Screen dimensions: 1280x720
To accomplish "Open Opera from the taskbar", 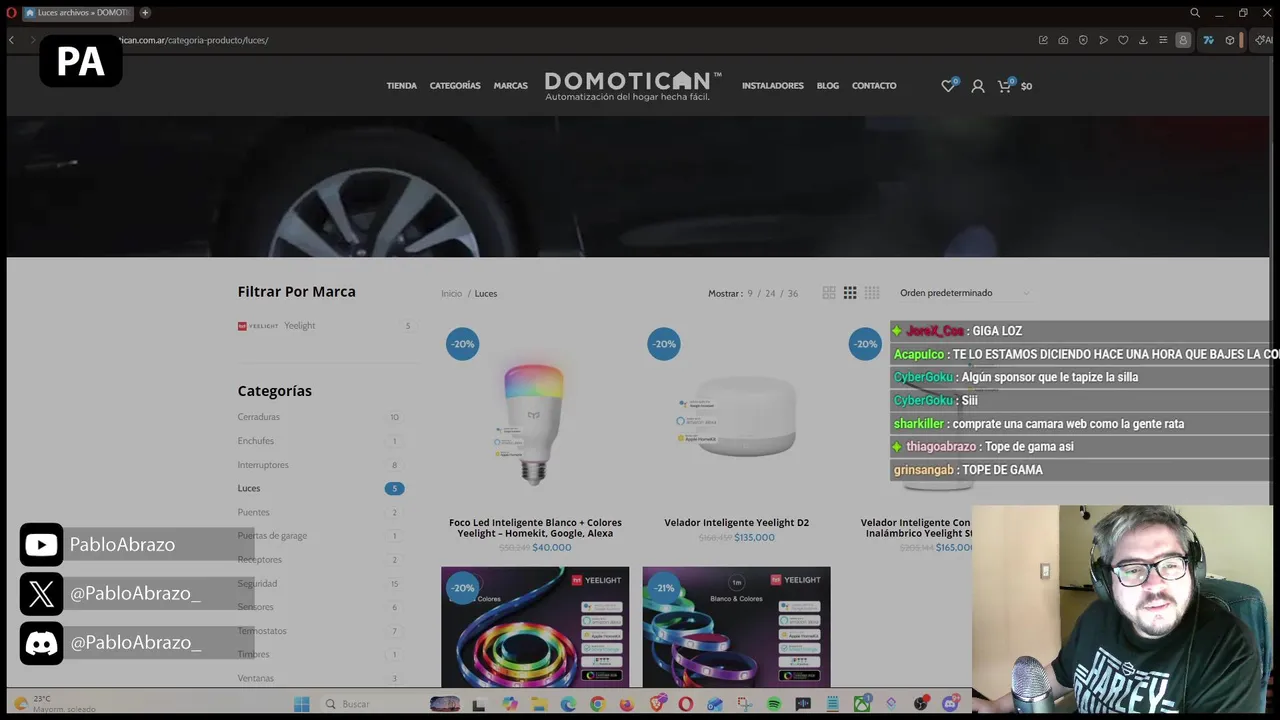I will point(686,704).
